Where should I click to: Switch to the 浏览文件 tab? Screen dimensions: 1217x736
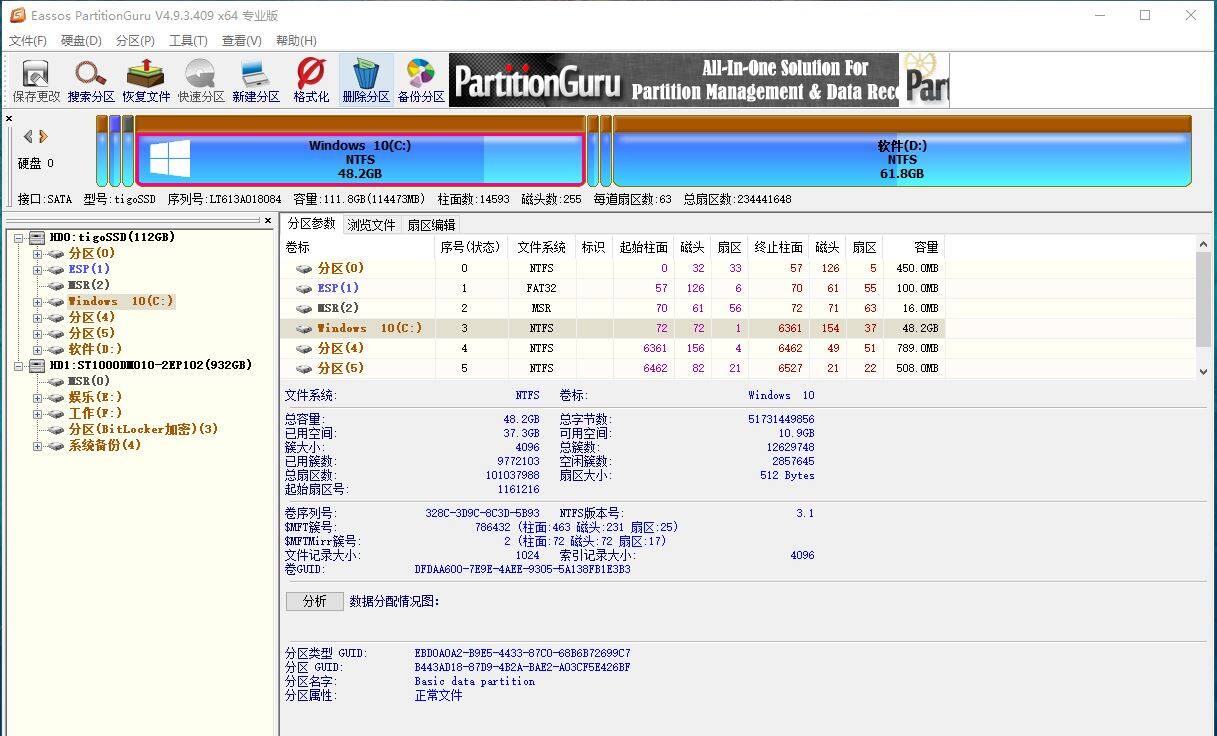click(371, 225)
